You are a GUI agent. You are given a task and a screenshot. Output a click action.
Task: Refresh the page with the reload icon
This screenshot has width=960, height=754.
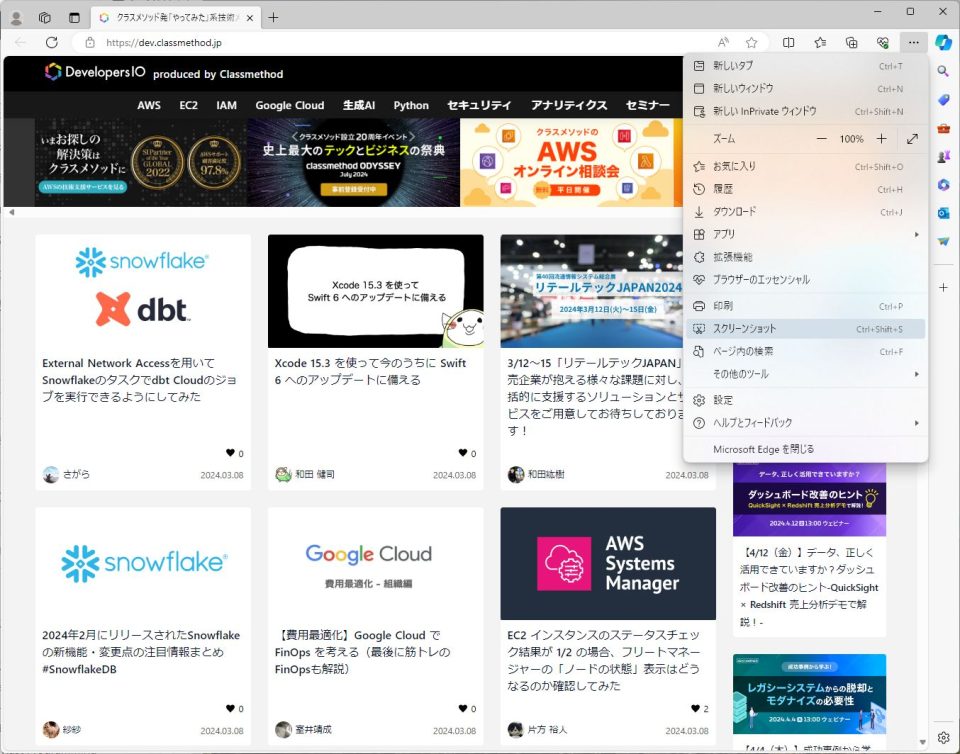(x=52, y=43)
